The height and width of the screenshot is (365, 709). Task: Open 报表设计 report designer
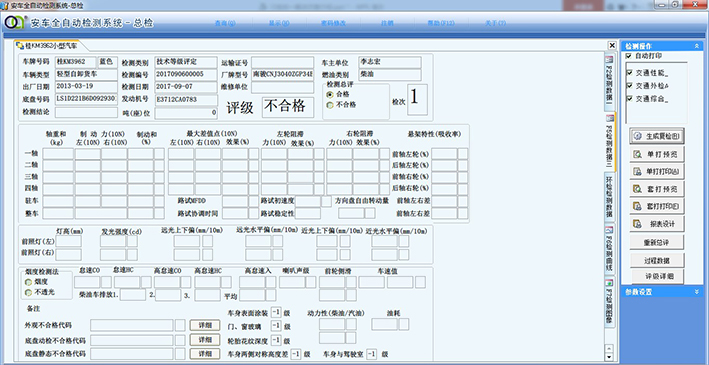657,223
